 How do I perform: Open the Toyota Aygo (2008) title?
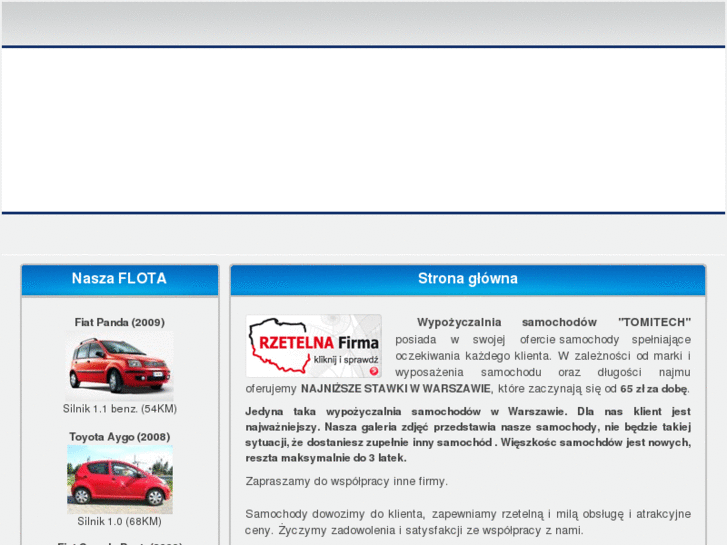point(120,437)
